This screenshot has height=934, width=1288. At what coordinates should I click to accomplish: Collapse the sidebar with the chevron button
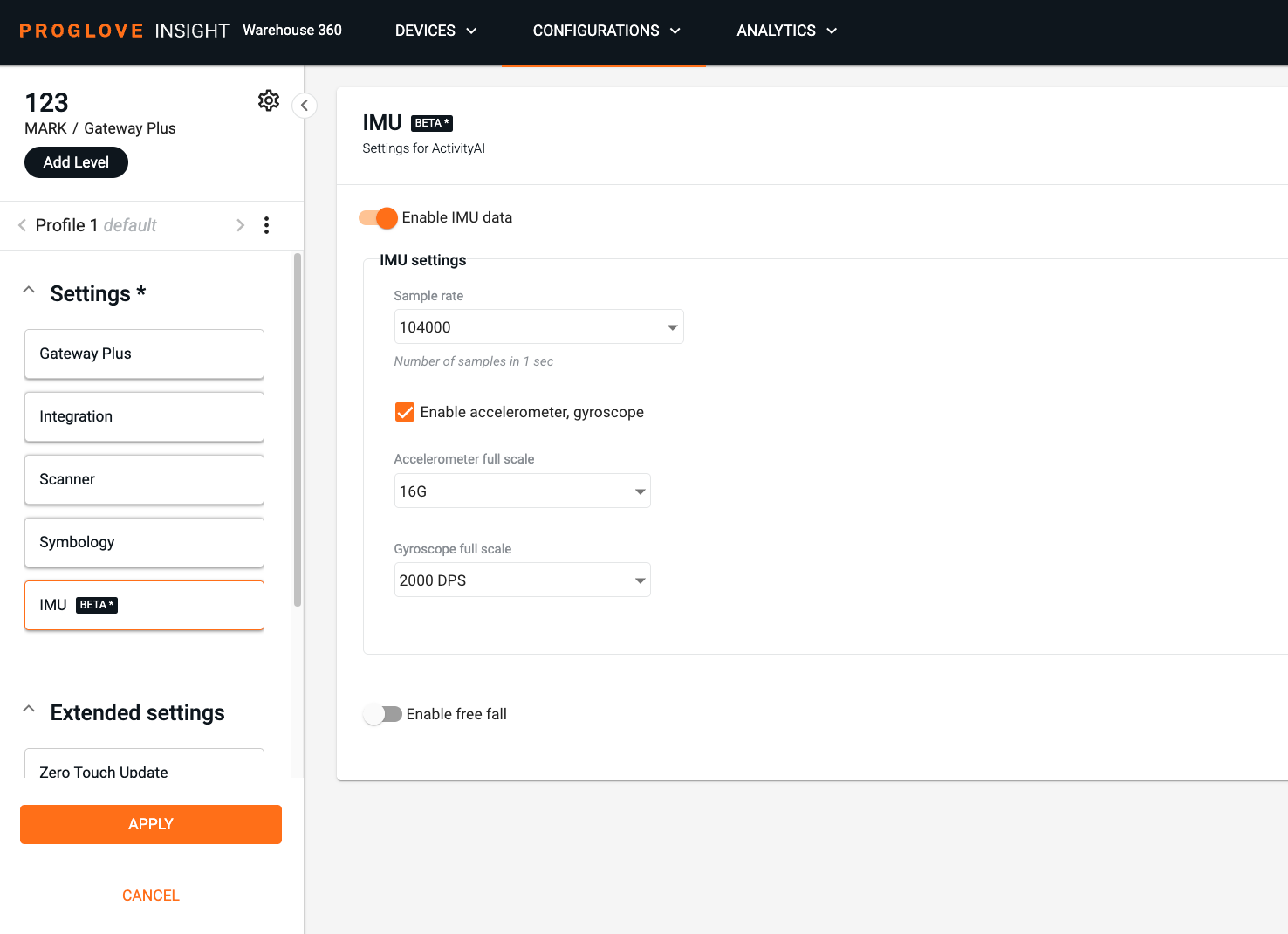(x=304, y=106)
